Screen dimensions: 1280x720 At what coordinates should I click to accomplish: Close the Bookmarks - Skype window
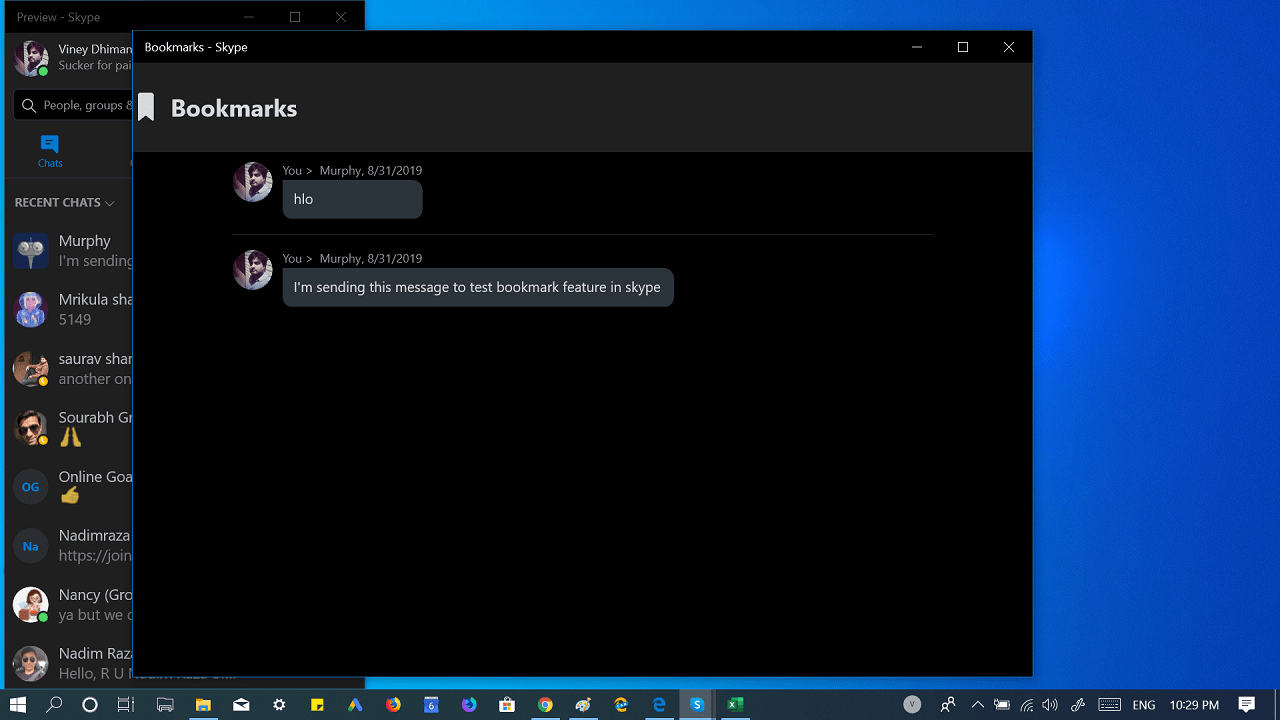tap(1009, 47)
